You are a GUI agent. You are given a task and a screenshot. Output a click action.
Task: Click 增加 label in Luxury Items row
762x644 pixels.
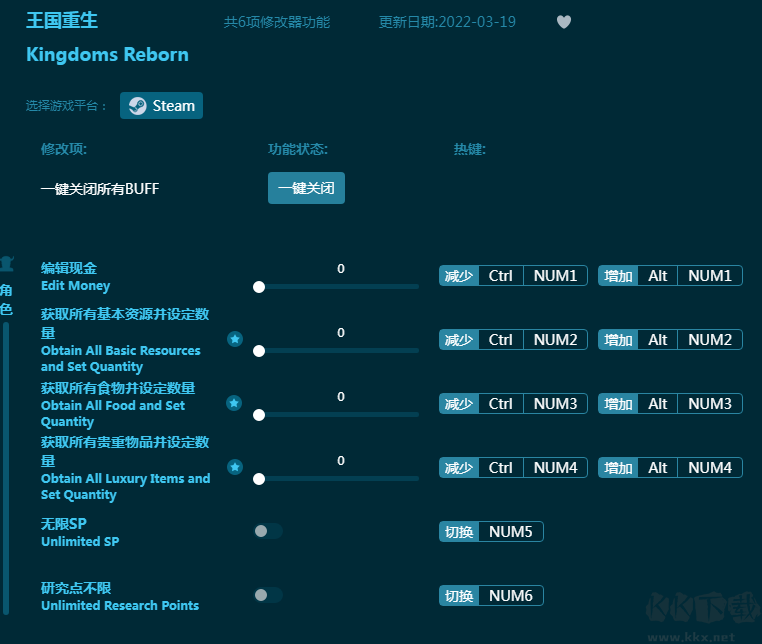[x=618, y=468]
